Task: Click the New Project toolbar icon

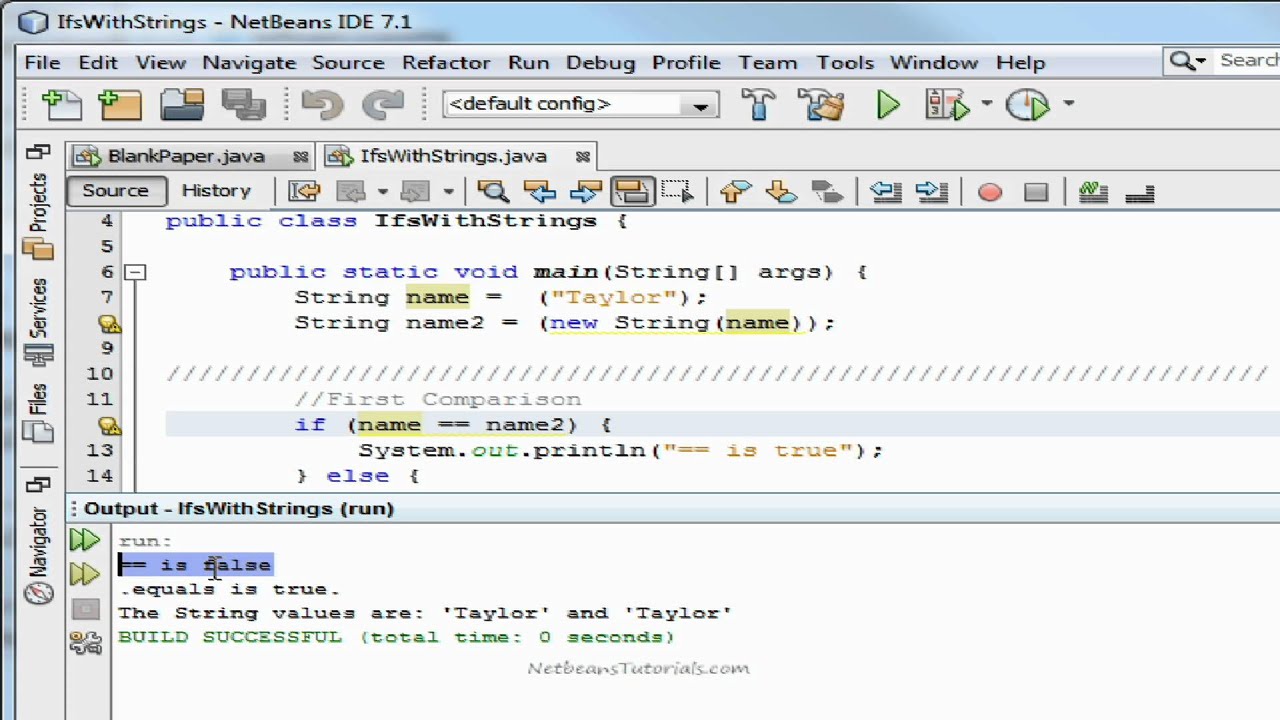Action: [x=120, y=104]
